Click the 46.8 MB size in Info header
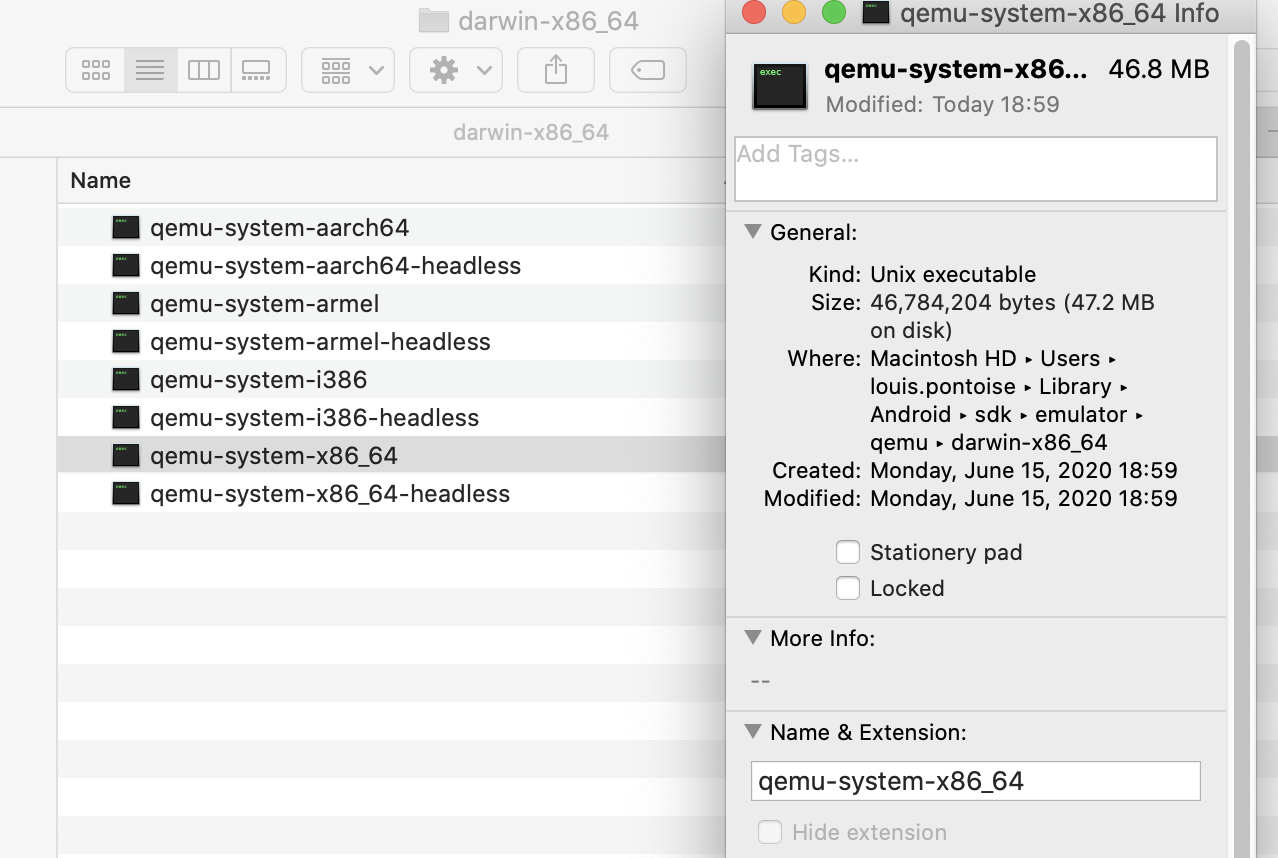Viewport: 1278px width, 858px height. [1159, 70]
